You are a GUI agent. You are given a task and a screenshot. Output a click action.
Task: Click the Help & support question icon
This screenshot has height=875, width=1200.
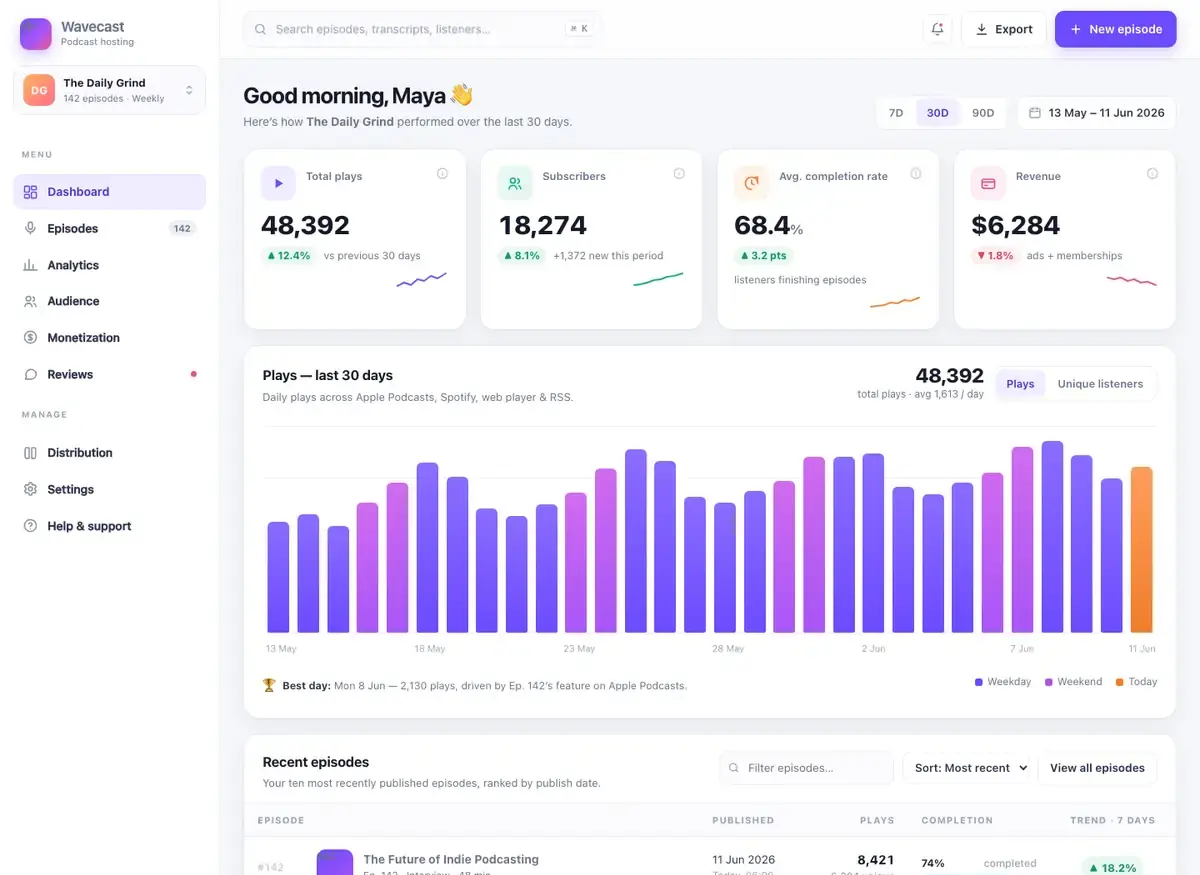[x=30, y=526]
